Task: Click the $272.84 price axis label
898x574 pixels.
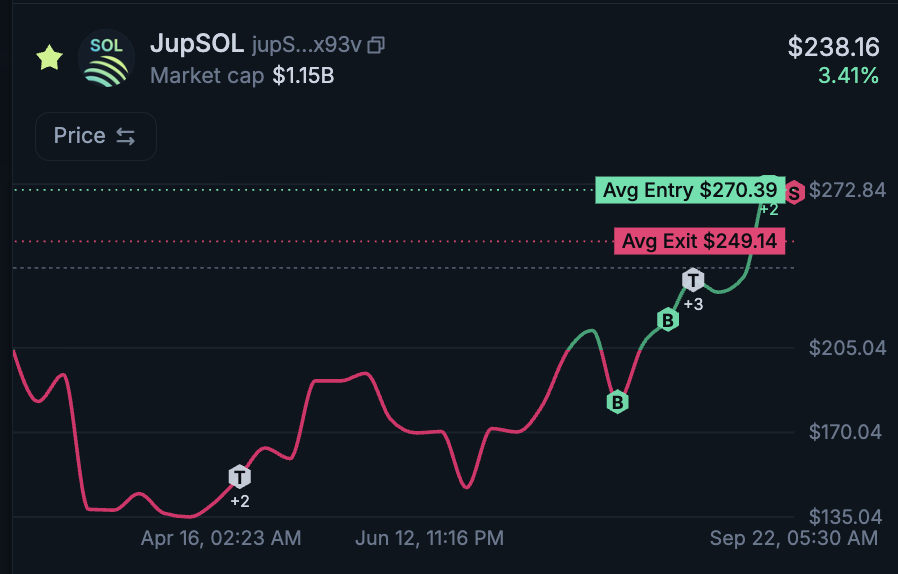Action: point(847,190)
